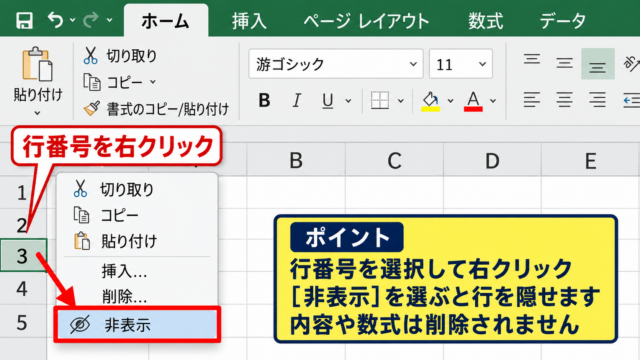Toggle Bold formatting

(x=264, y=100)
